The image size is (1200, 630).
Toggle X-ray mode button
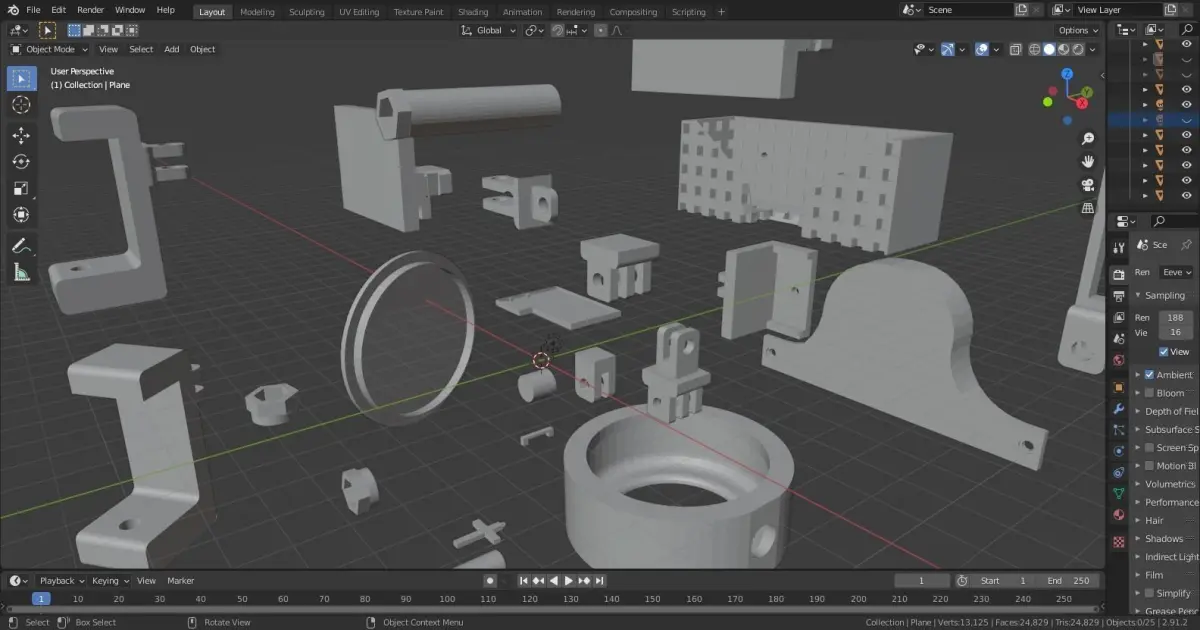tap(1016, 49)
